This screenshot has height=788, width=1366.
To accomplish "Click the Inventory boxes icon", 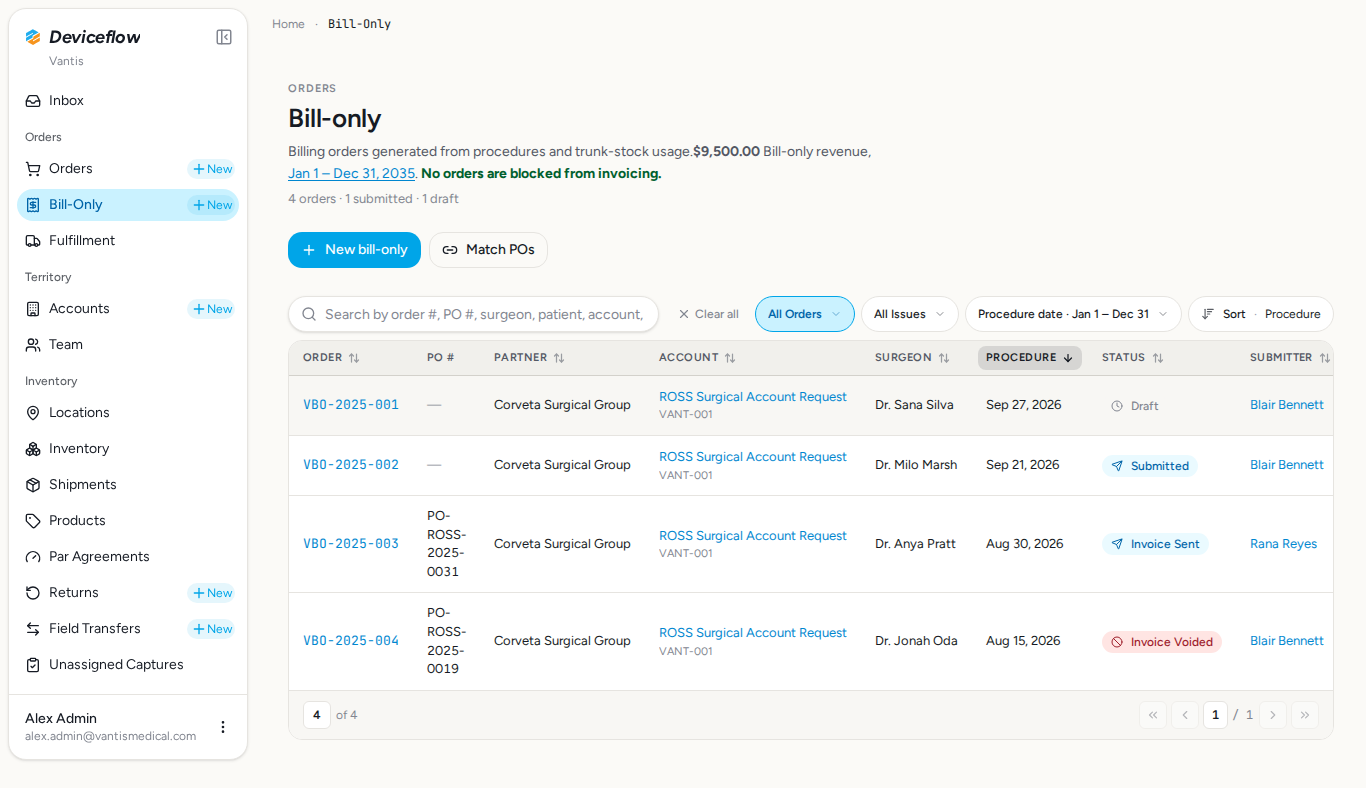I will 33,449.
